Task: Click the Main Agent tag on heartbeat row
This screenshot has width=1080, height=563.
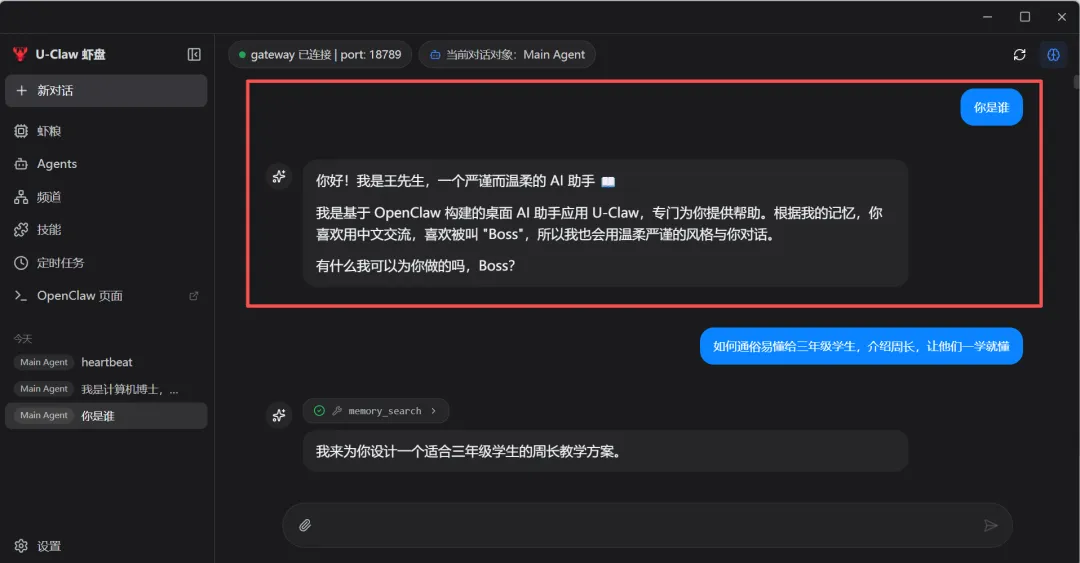Action: (44, 362)
